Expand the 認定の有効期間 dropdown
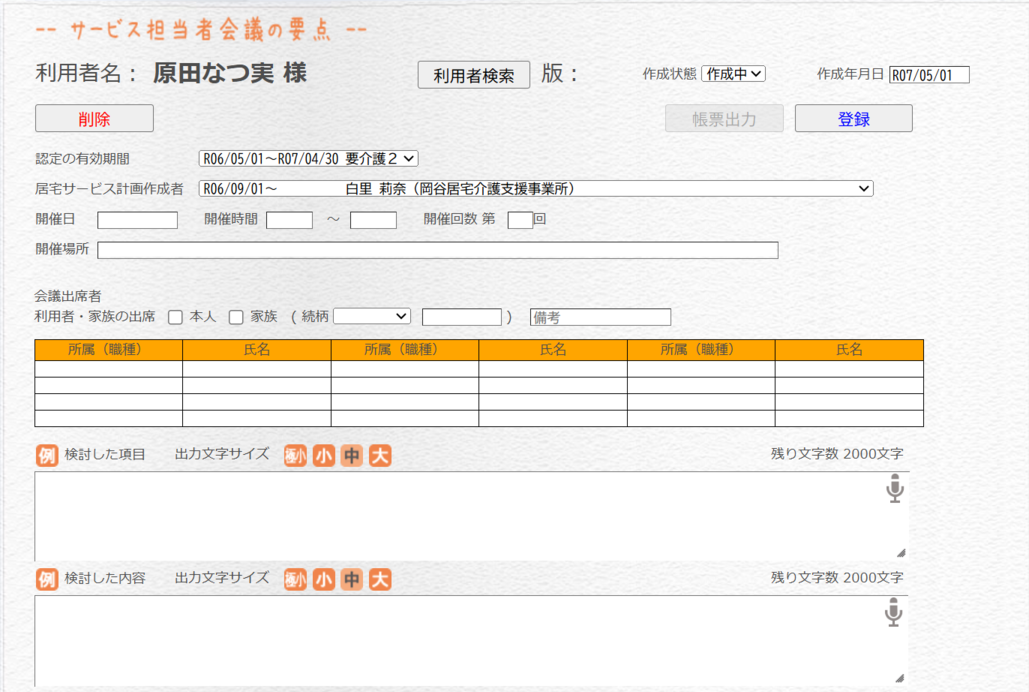Screen dimensions: 1029x692 308,158
